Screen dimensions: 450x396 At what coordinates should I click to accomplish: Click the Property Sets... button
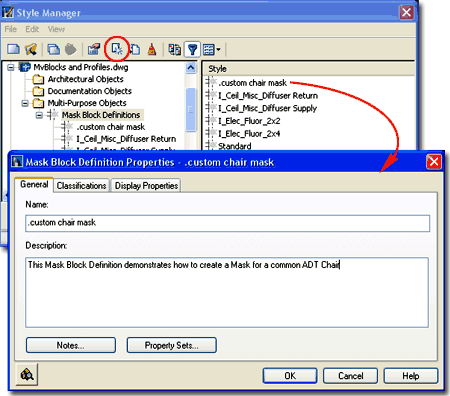[171, 345]
